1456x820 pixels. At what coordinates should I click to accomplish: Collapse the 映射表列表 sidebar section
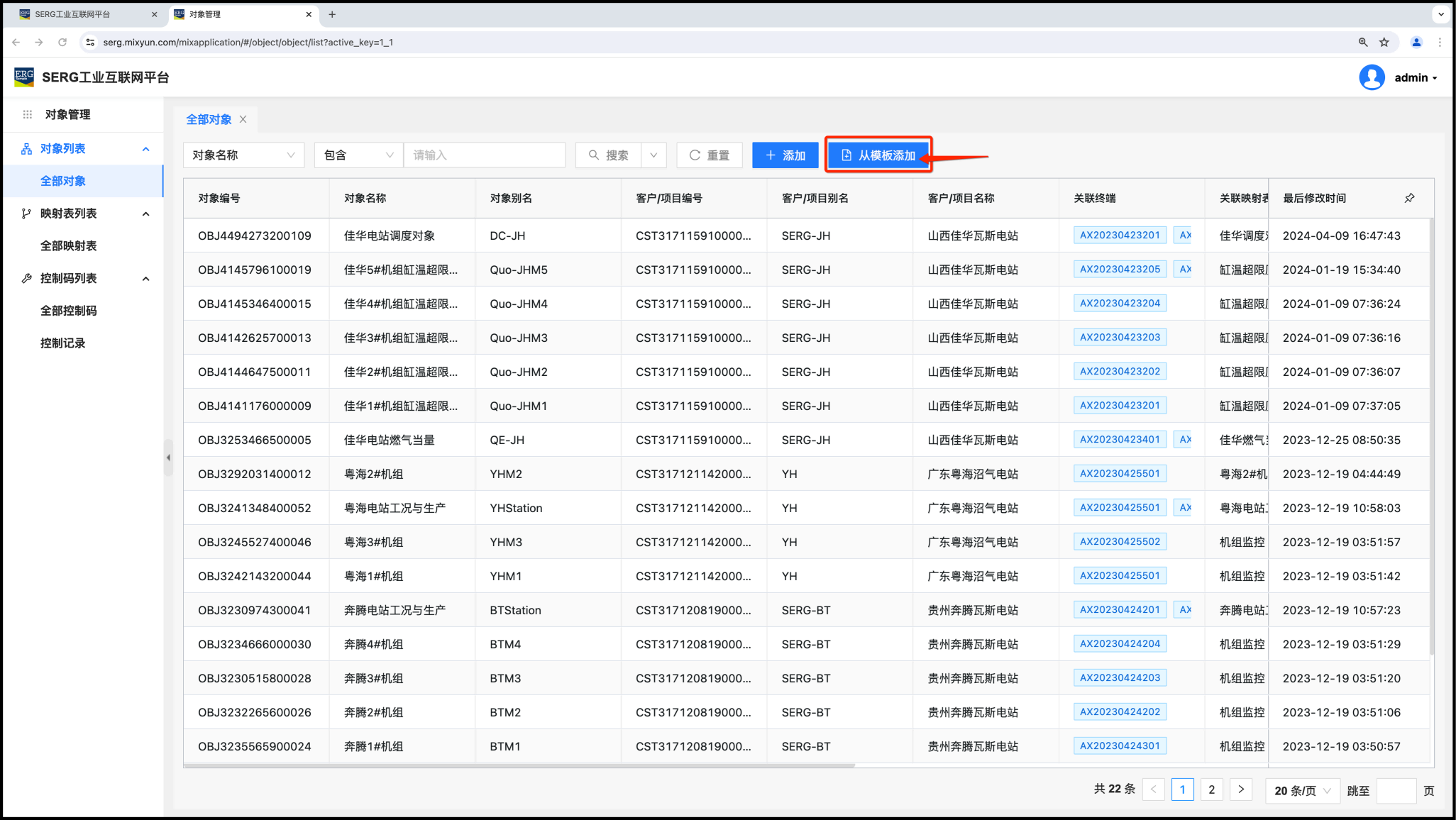click(145, 214)
